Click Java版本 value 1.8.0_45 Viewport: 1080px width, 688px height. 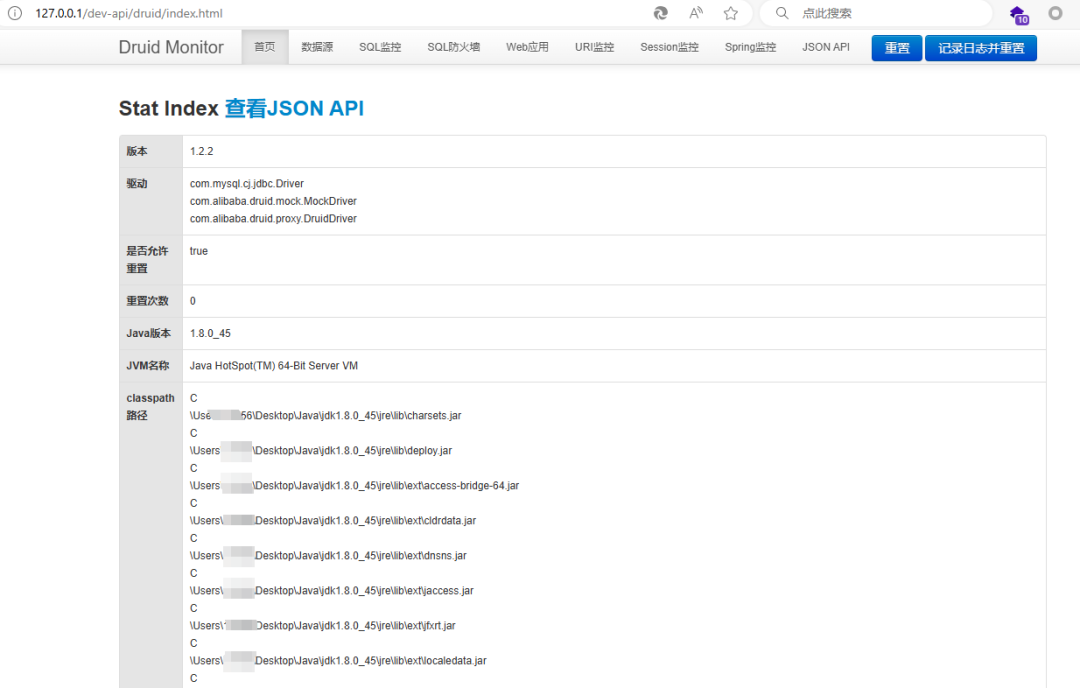click(210, 333)
